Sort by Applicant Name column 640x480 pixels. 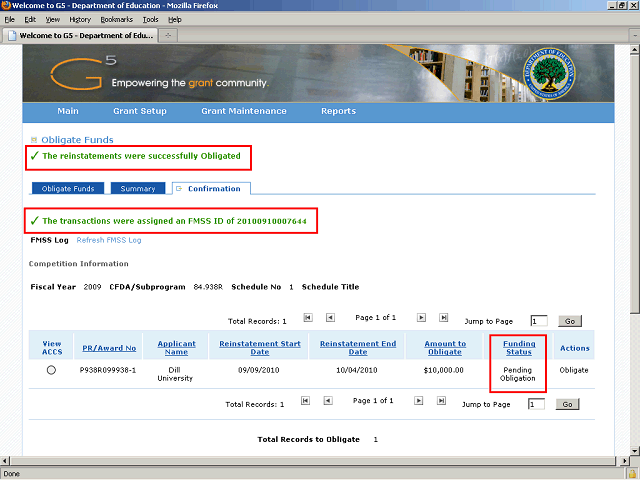coord(176,348)
